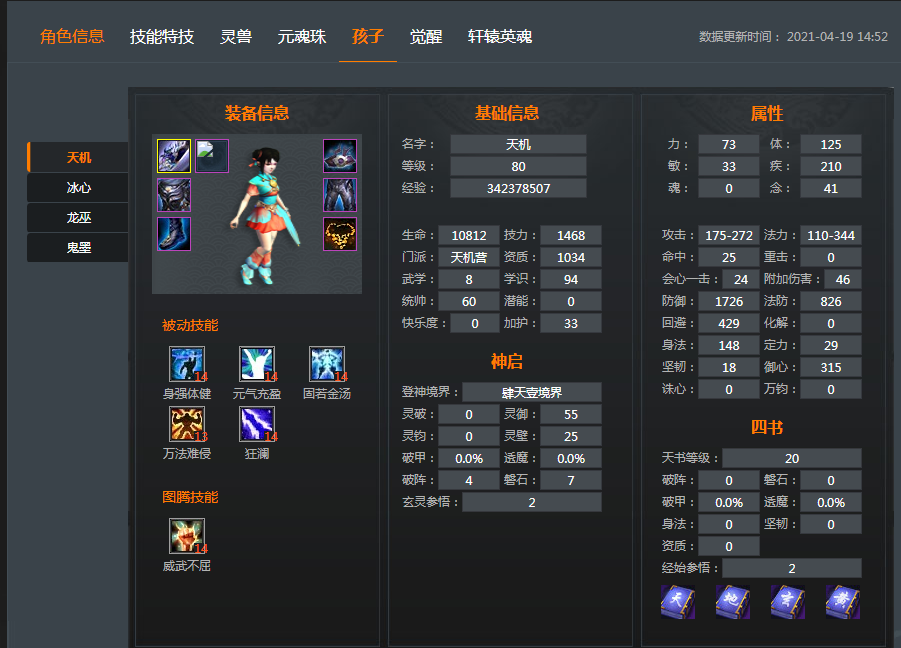Image resolution: width=901 pixels, height=648 pixels.
Task: Click the 天 book icon
Action: pos(678,602)
